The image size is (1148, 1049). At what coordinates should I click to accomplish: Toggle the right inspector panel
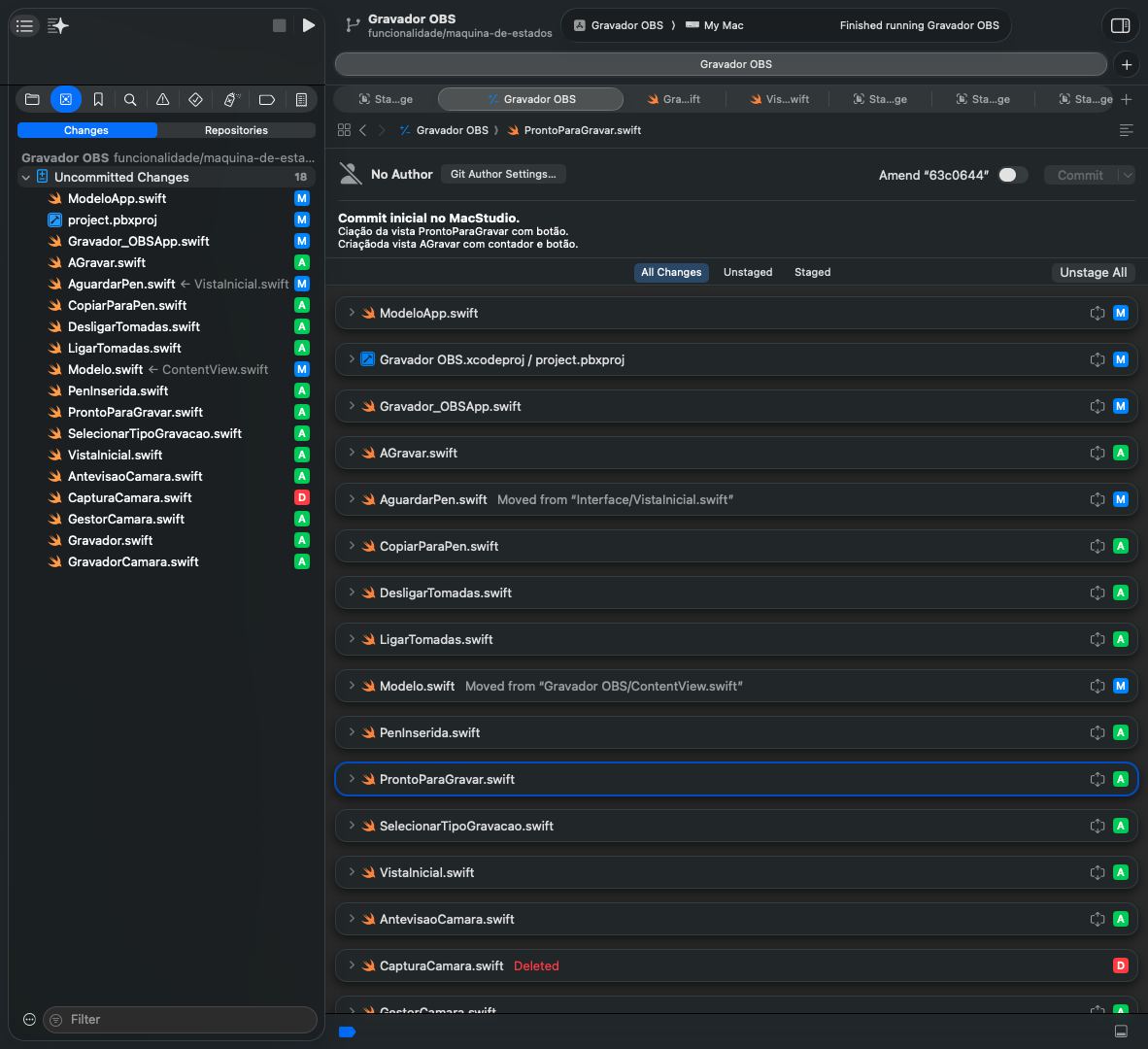[x=1120, y=25]
